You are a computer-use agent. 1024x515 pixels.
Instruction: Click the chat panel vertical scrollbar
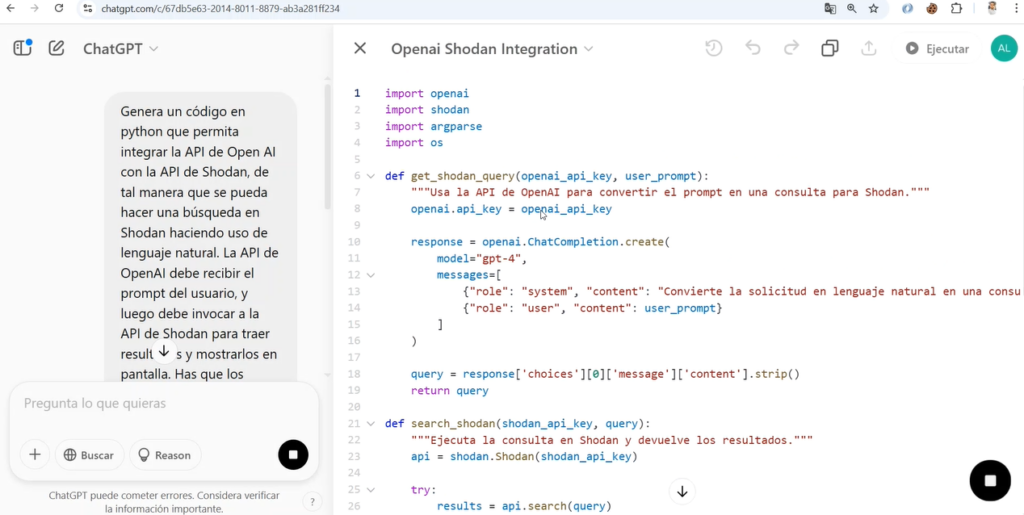tap(328, 147)
